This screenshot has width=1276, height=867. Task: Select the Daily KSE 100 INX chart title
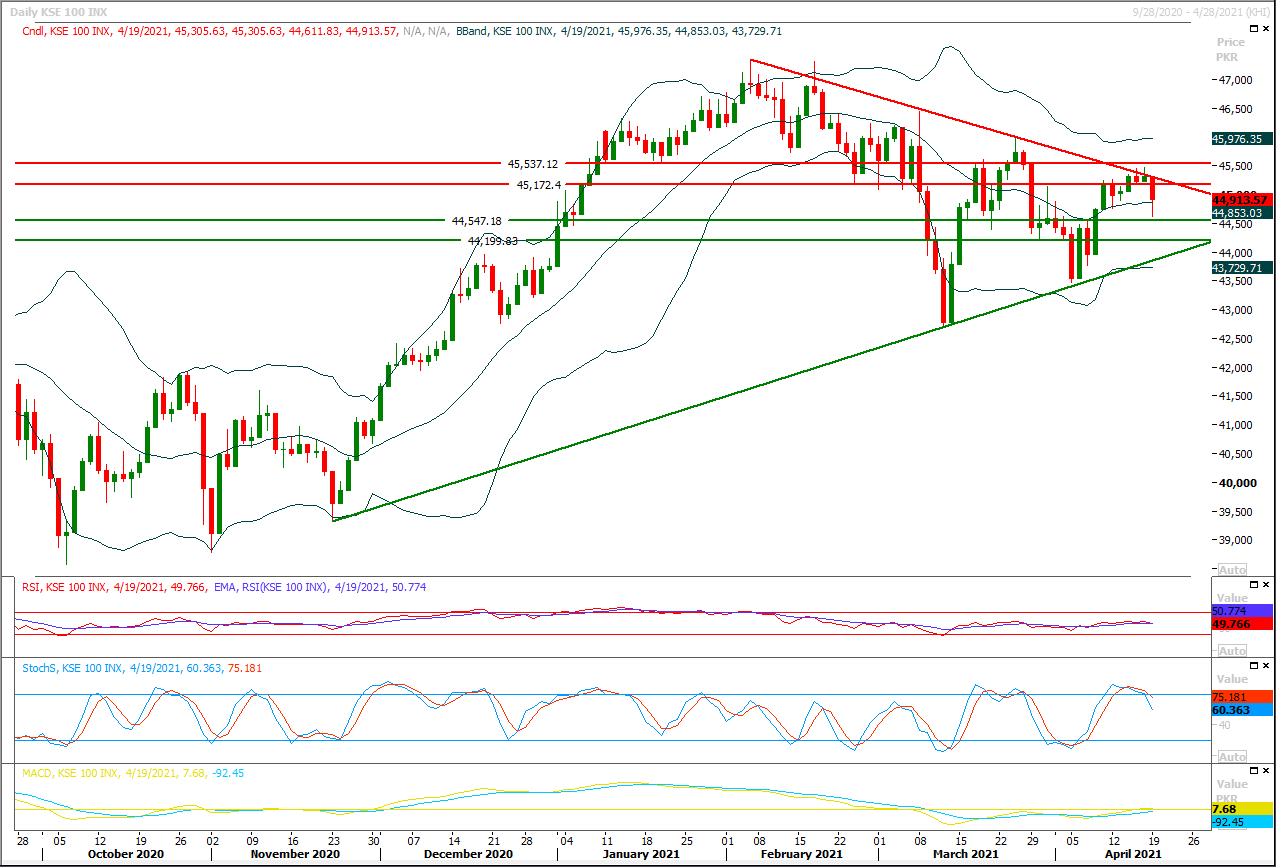(x=56, y=12)
